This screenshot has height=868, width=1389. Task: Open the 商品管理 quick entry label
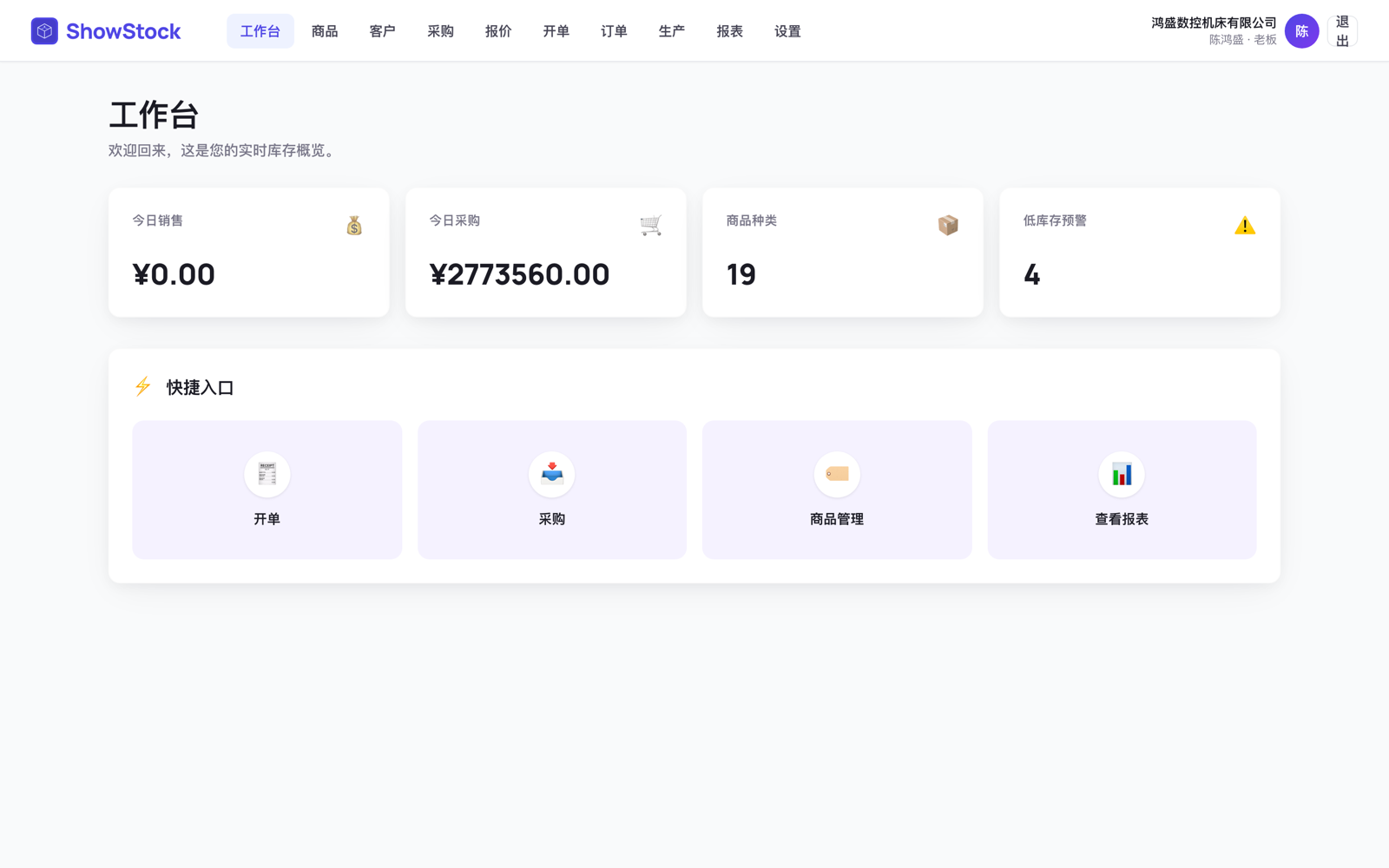coord(837,519)
